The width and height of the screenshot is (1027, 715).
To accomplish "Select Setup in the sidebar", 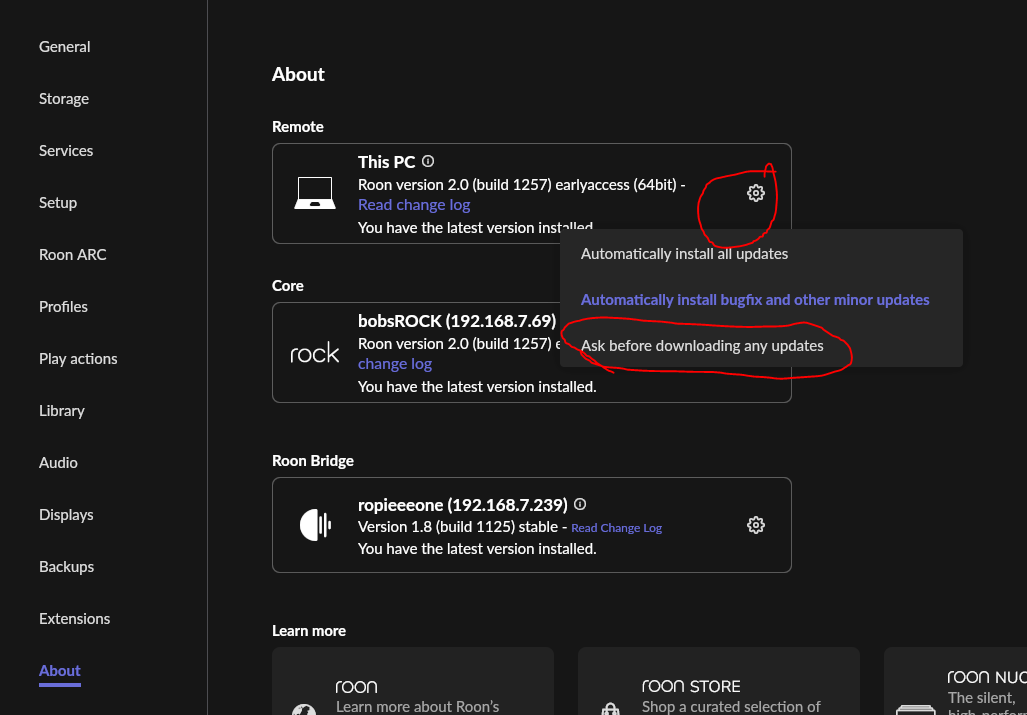I will [58, 202].
